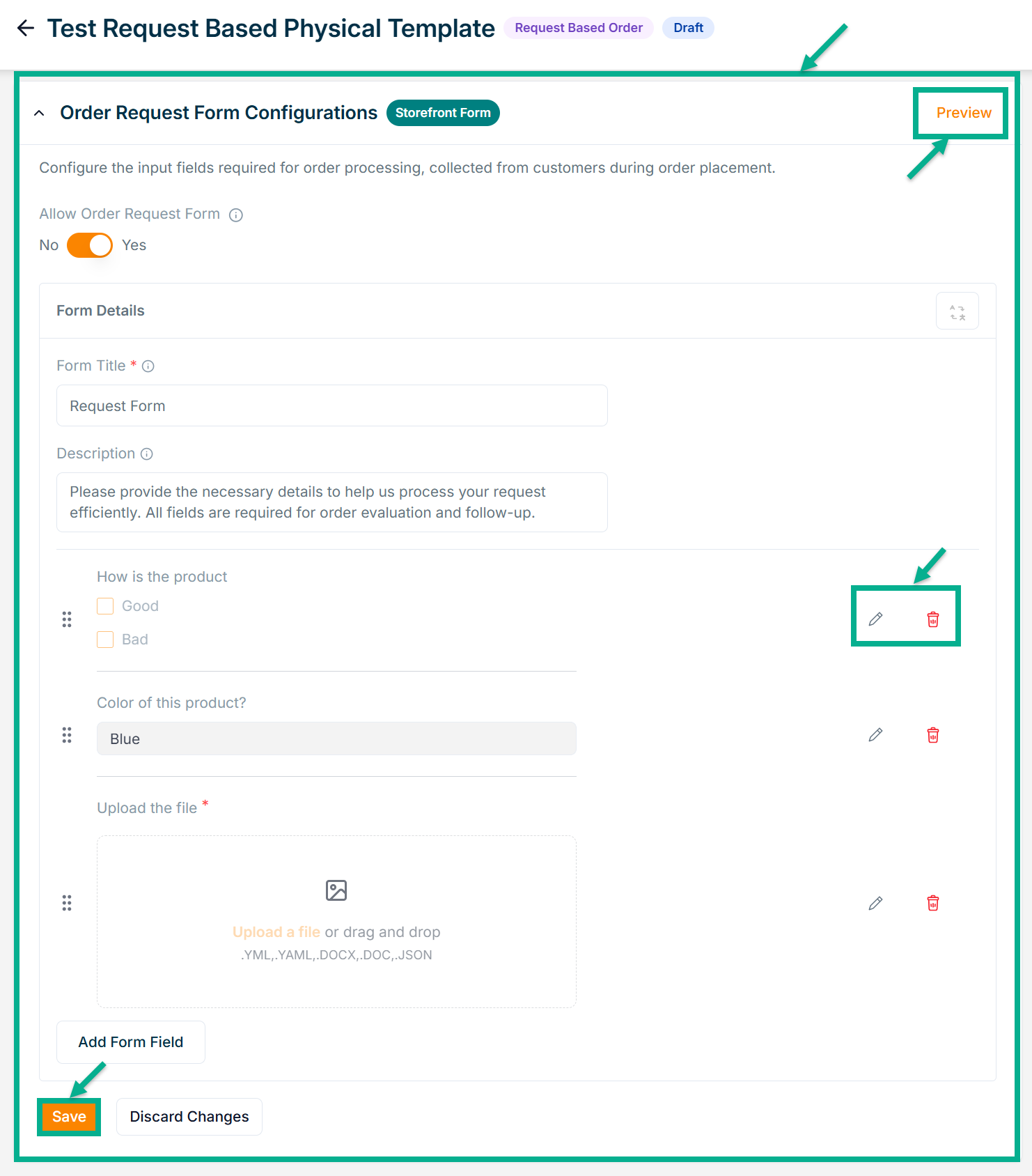Click drag handle for 'How is the product'
Screen dimensions: 1032x1176
pyautogui.click(x=67, y=619)
